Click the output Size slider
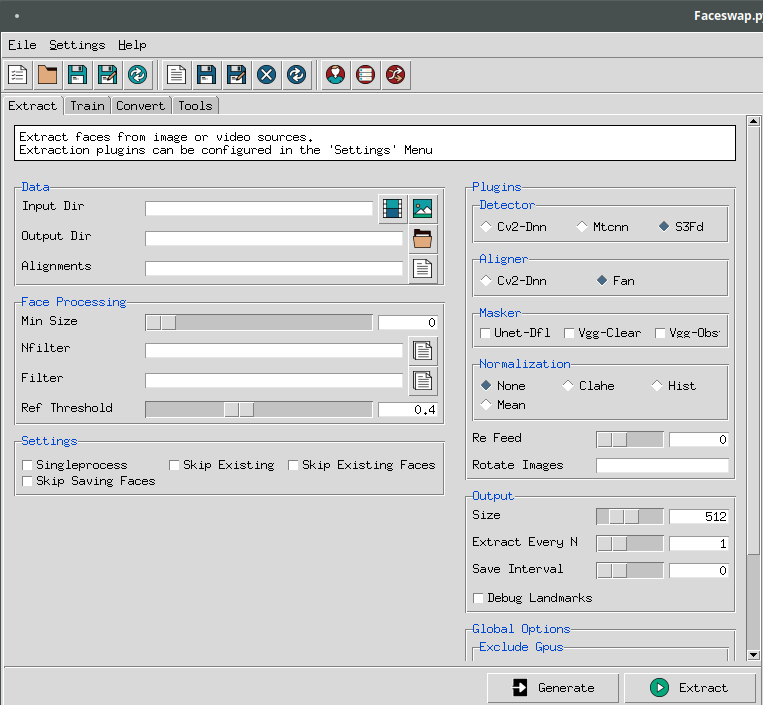This screenshot has width=763, height=705. (x=630, y=517)
